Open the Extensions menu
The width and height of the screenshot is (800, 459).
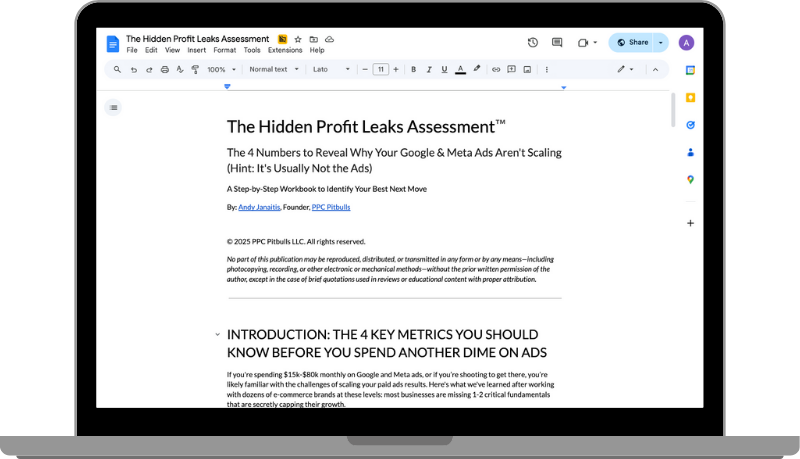[285, 50]
